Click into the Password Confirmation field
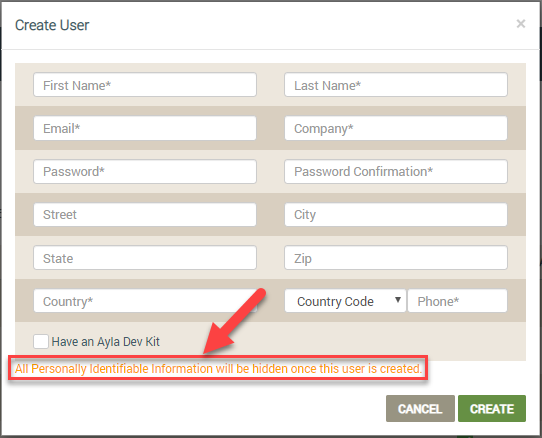The width and height of the screenshot is (542, 438). pos(396,171)
